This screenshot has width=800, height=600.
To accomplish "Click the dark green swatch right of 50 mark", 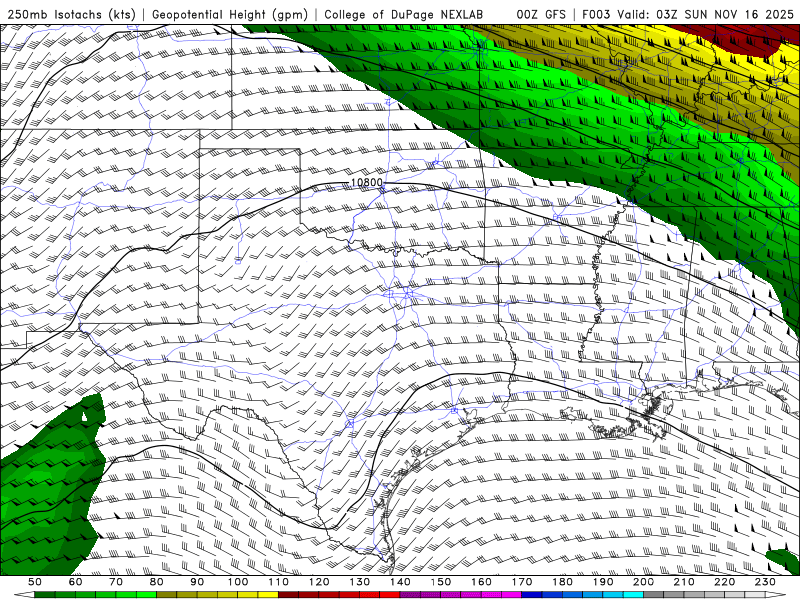I will [x=45, y=595].
